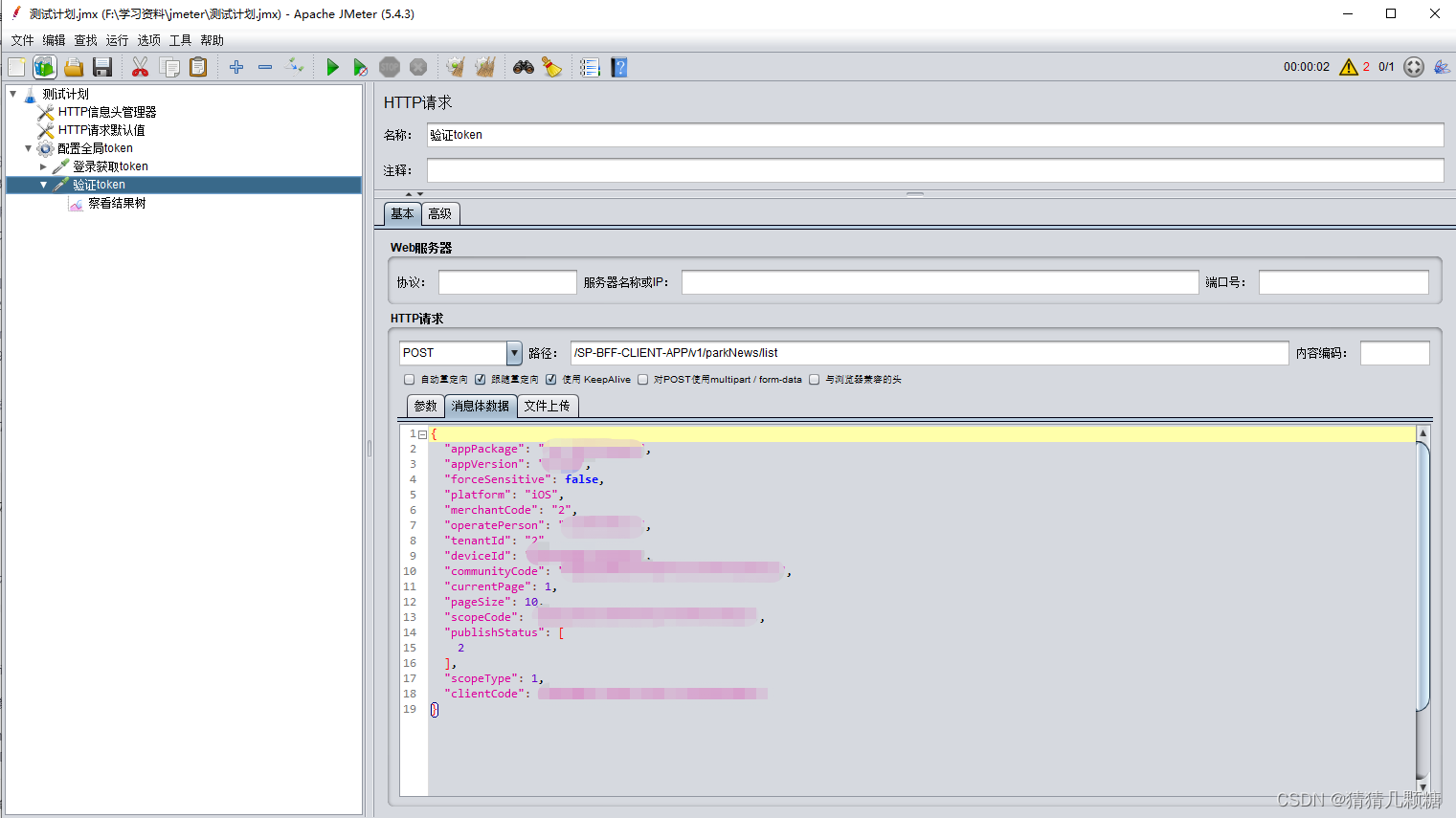Enable 与浏览器兼容的头 checkbox
Image resolution: width=1456 pixels, height=818 pixels.
(815, 380)
